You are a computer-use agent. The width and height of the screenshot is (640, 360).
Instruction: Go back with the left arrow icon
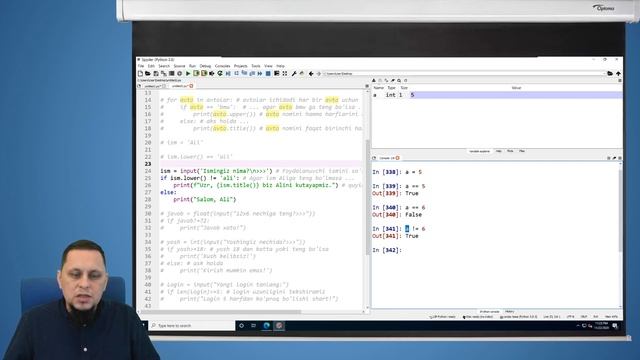[311, 73]
